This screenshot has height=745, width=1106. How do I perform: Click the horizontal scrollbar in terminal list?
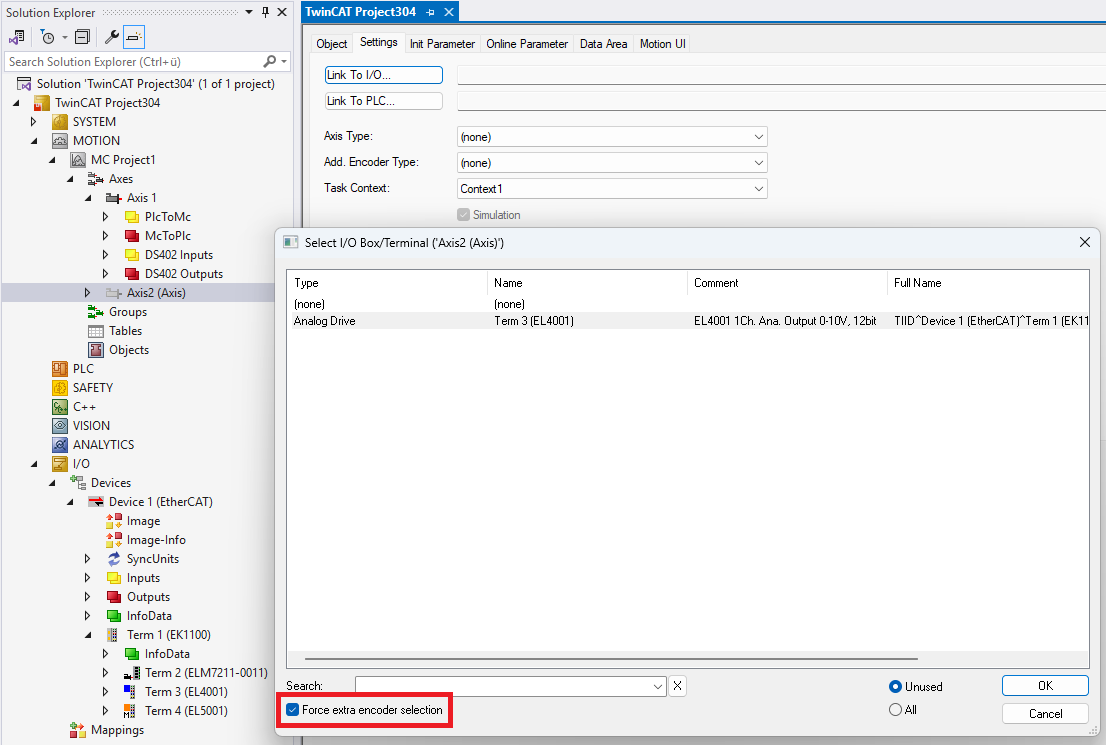point(611,659)
